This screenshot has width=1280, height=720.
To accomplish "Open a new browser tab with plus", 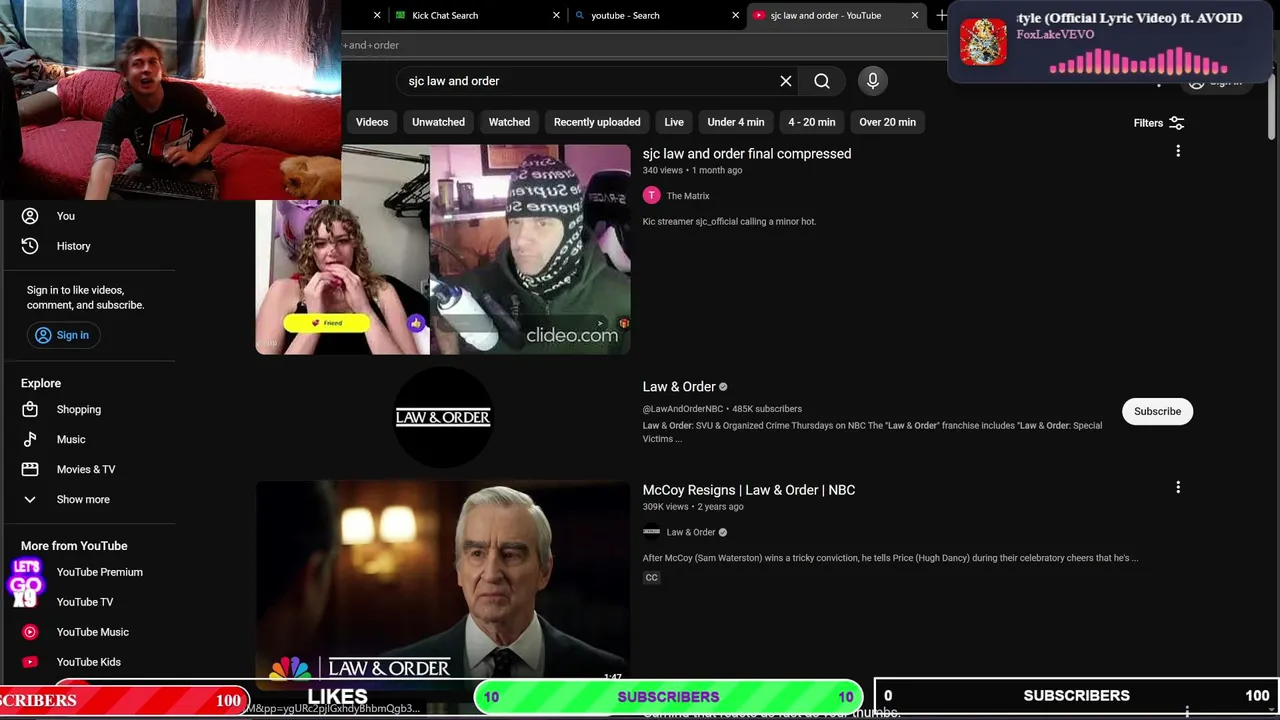I will pyautogui.click(x=941, y=15).
